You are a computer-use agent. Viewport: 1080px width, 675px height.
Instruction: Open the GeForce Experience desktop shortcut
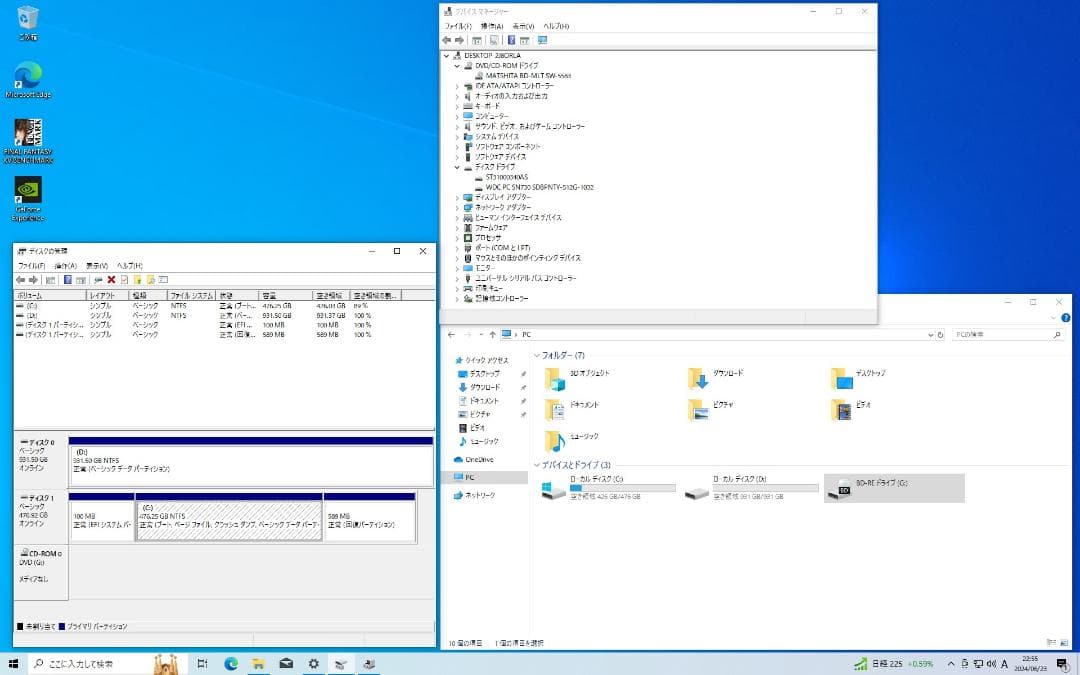[28, 192]
